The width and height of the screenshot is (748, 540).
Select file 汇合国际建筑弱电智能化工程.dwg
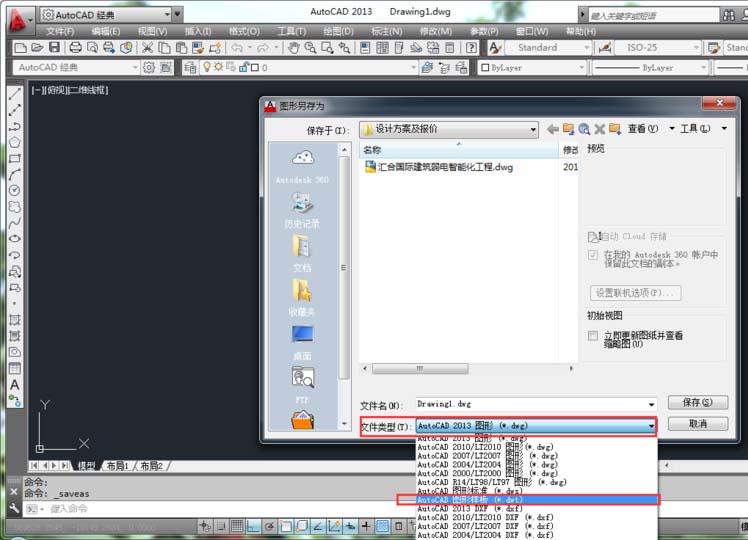pyautogui.click(x=439, y=167)
